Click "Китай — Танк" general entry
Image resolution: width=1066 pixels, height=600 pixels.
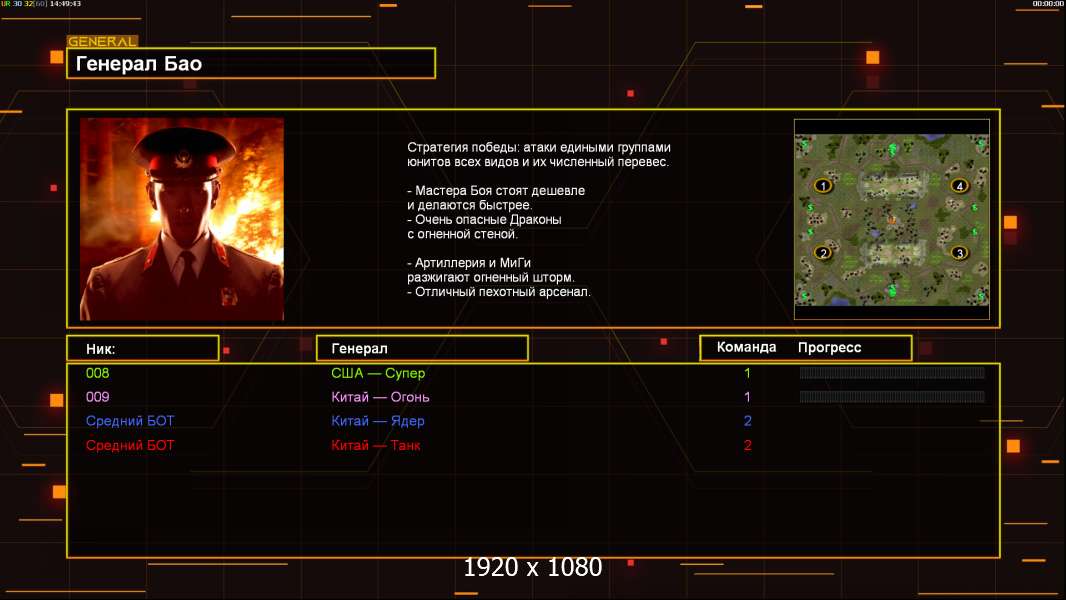(x=376, y=445)
